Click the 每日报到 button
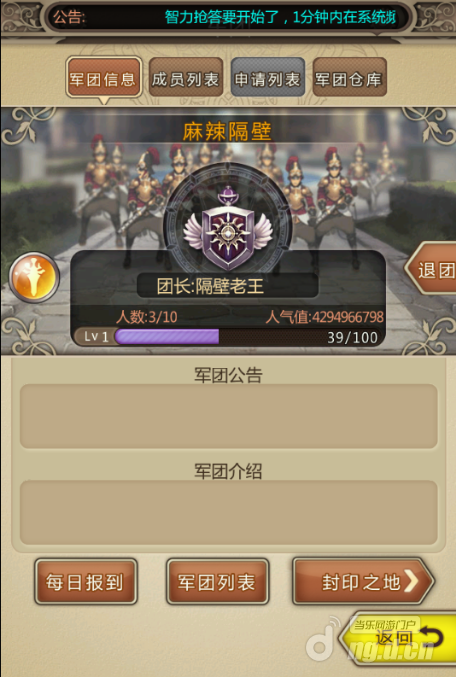Image resolution: width=456 pixels, height=677 pixels. click(86, 581)
